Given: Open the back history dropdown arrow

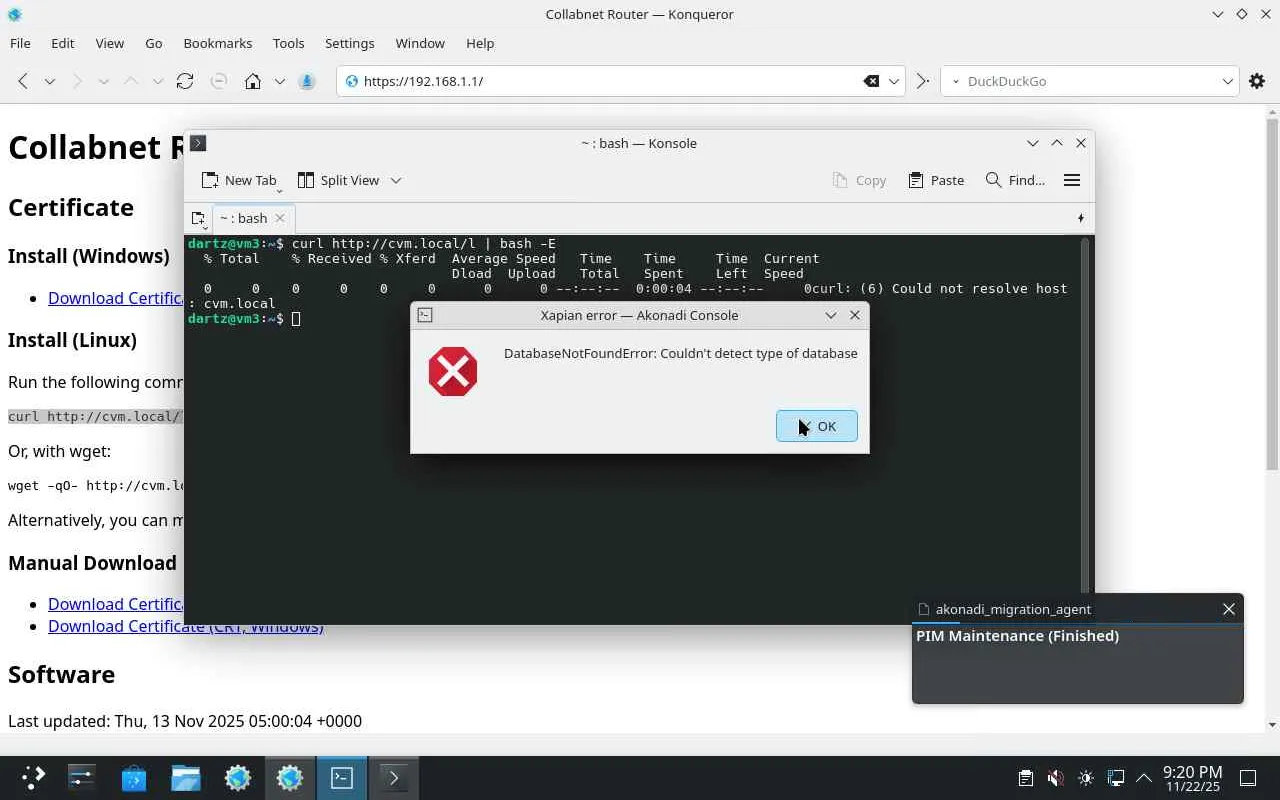Looking at the screenshot, I should coord(49,81).
